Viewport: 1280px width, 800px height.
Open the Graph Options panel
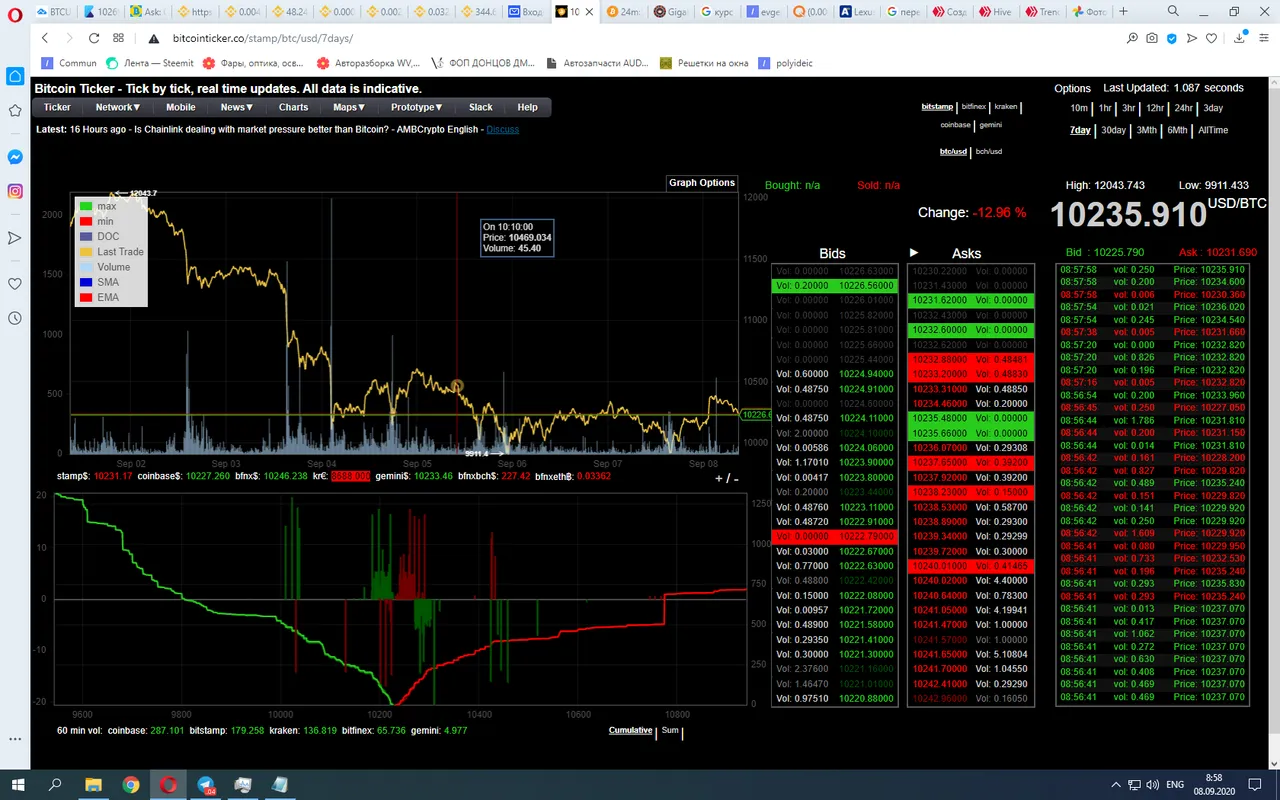702,183
